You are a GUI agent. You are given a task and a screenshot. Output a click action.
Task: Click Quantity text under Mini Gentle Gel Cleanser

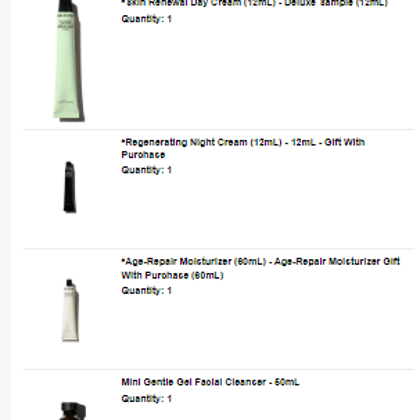click(x=146, y=399)
